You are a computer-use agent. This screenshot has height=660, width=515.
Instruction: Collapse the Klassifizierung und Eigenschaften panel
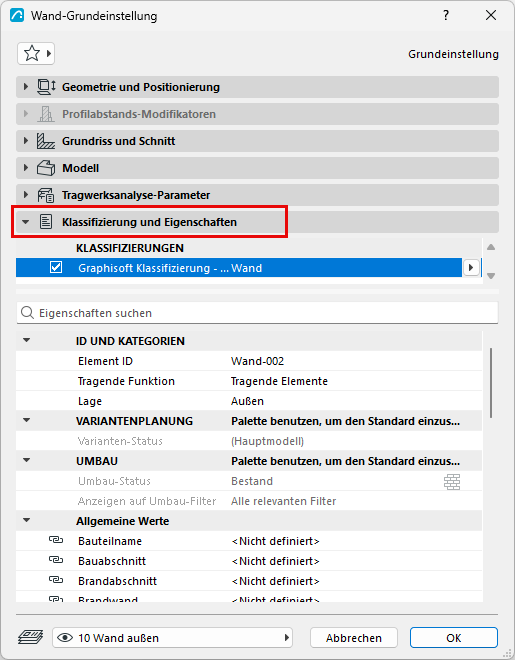coord(26,222)
